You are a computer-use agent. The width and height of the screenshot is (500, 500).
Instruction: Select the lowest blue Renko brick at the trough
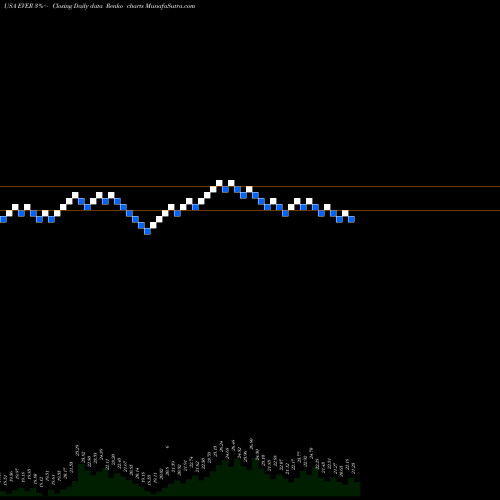pyautogui.click(x=147, y=231)
